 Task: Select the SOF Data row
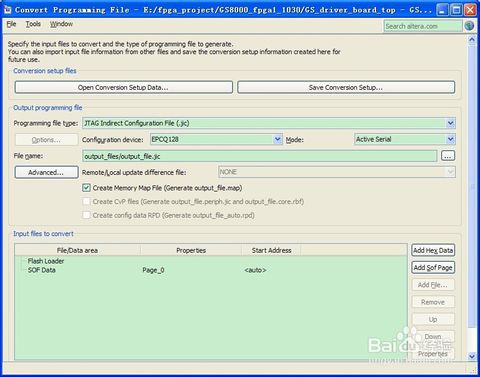[x=42, y=270]
